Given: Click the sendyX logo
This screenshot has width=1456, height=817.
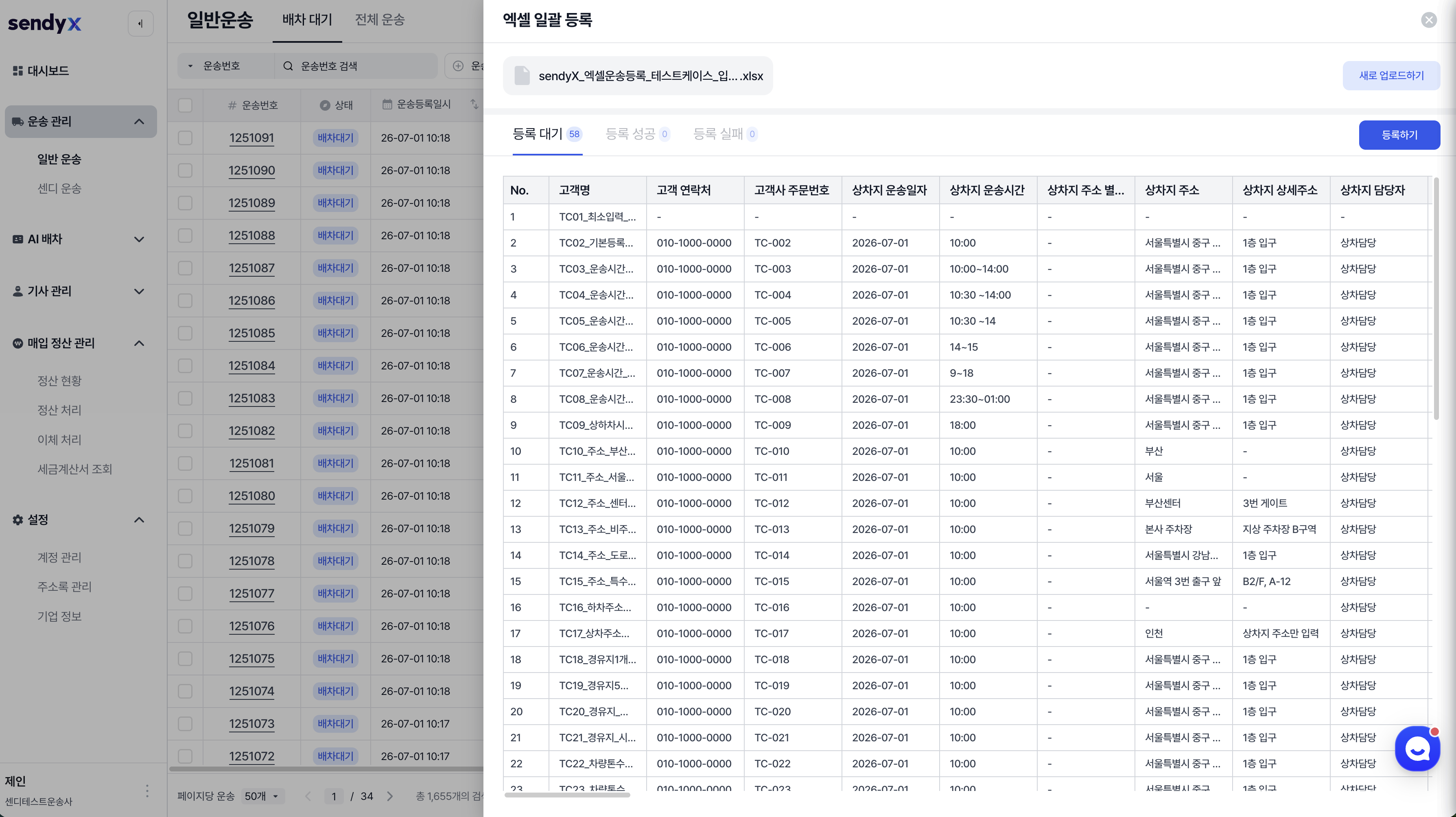Looking at the screenshot, I should [x=45, y=23].
